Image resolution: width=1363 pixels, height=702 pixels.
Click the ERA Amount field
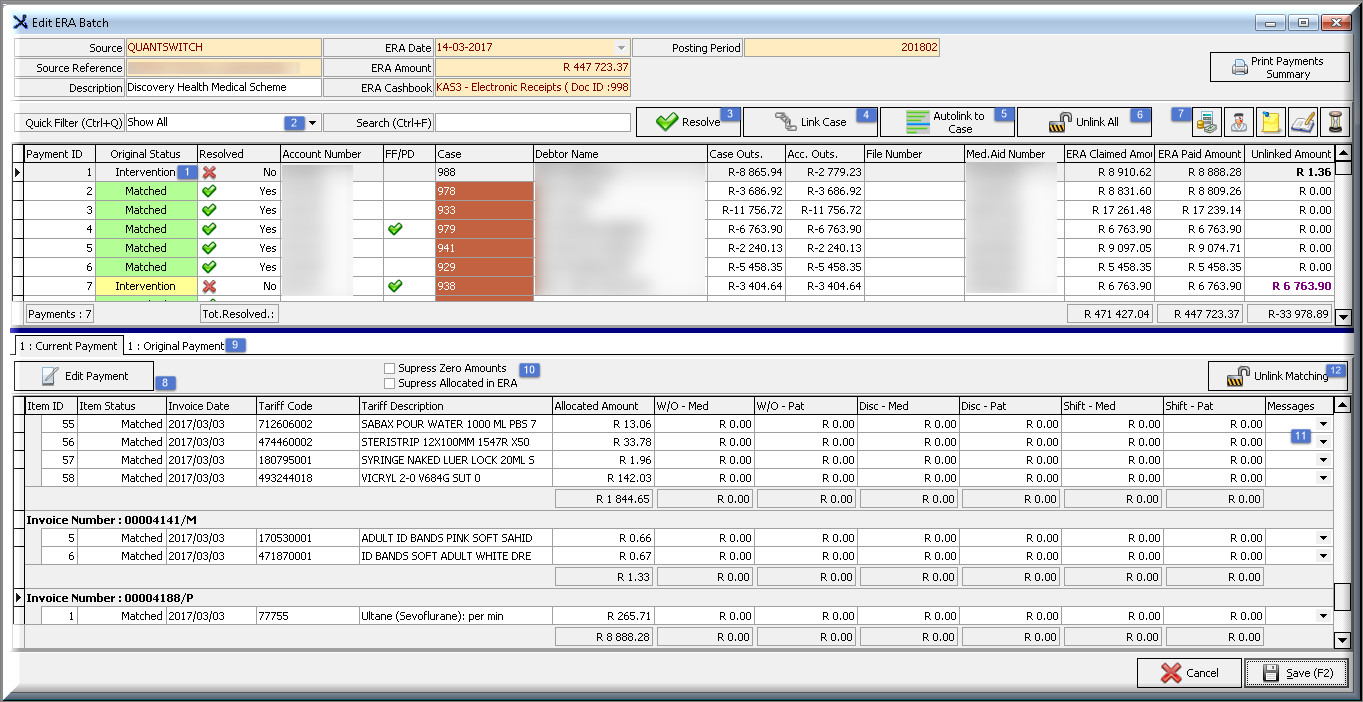tap(532, 67)
